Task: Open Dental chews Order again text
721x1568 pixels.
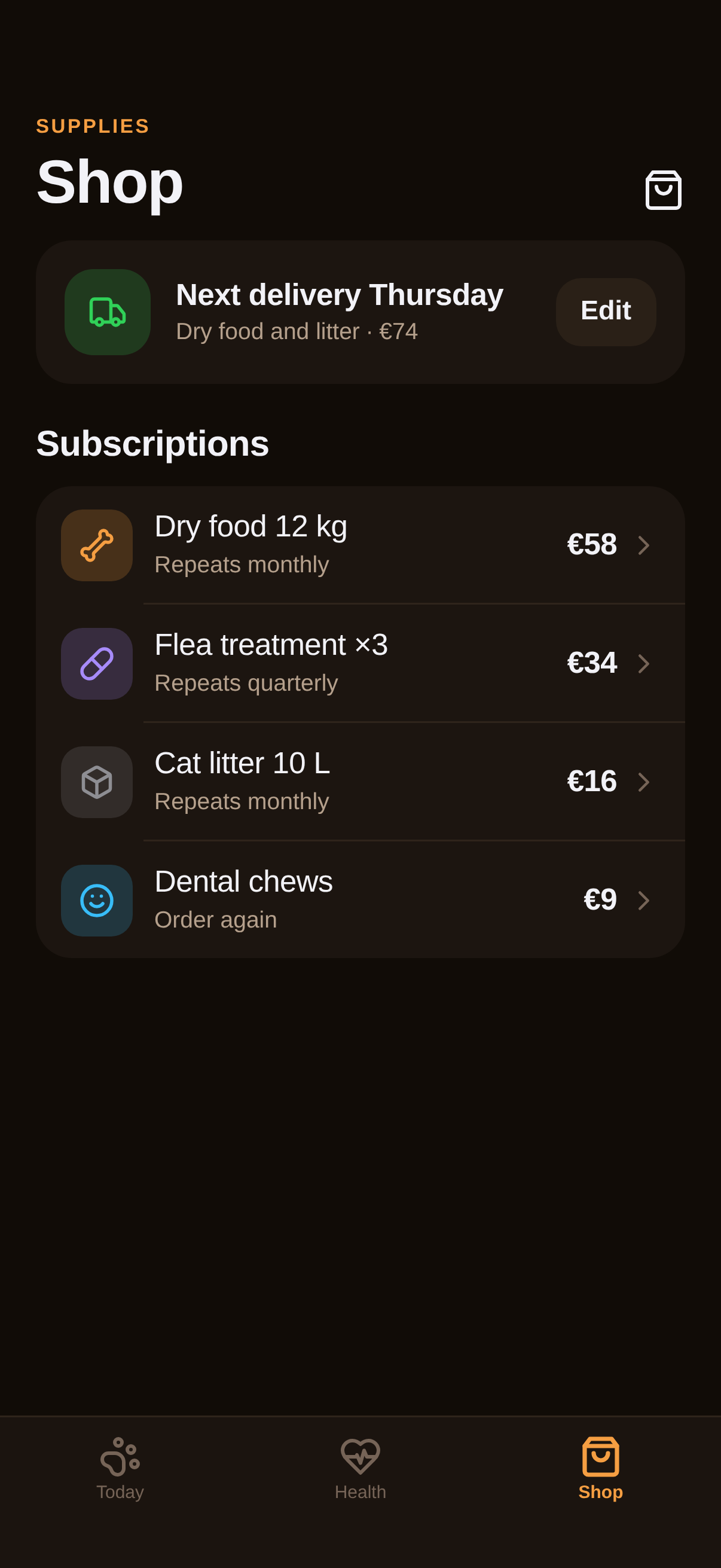Action: tap(216, 920)
